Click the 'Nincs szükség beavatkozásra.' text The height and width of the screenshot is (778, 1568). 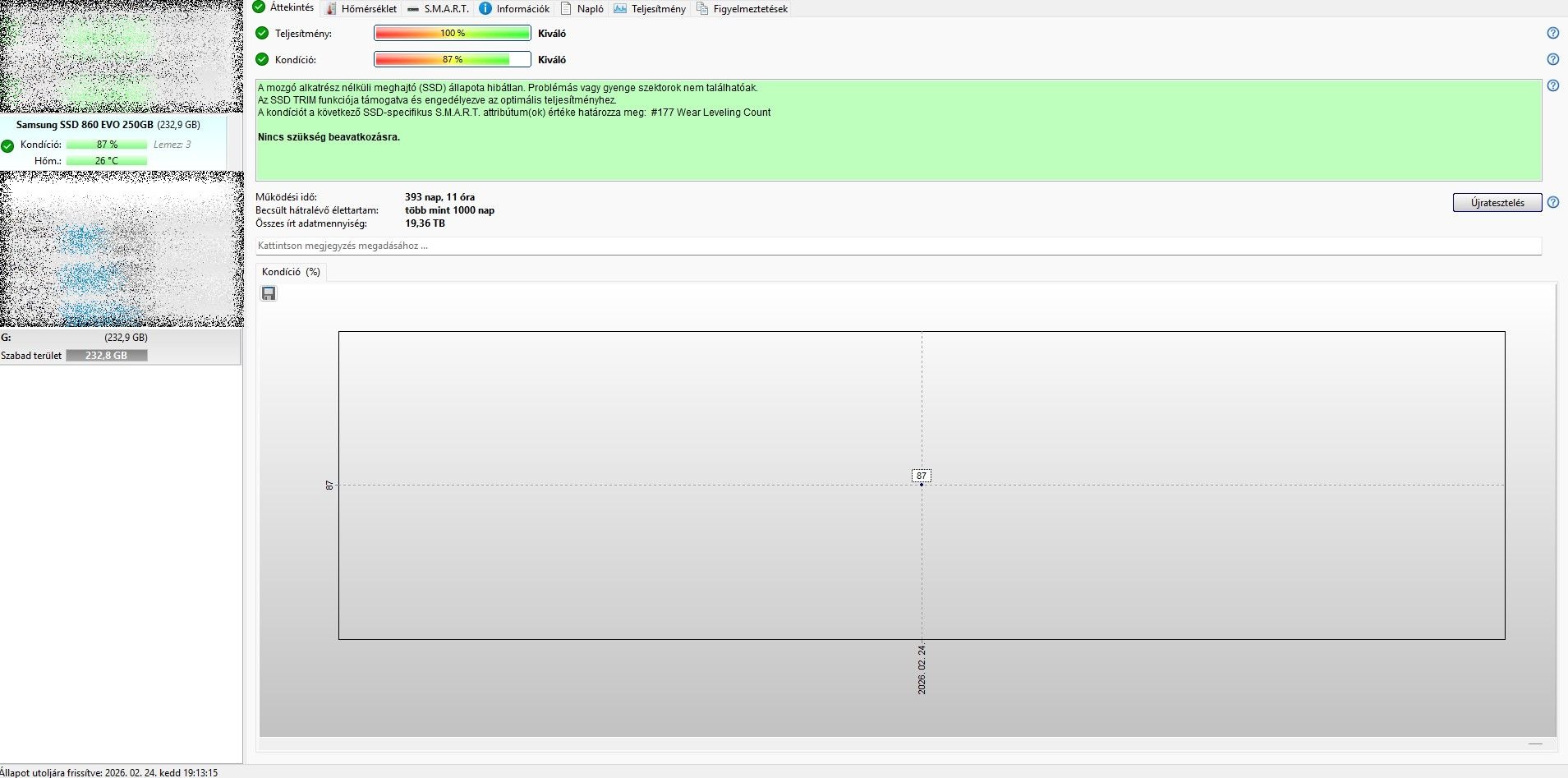pos(329,137)
